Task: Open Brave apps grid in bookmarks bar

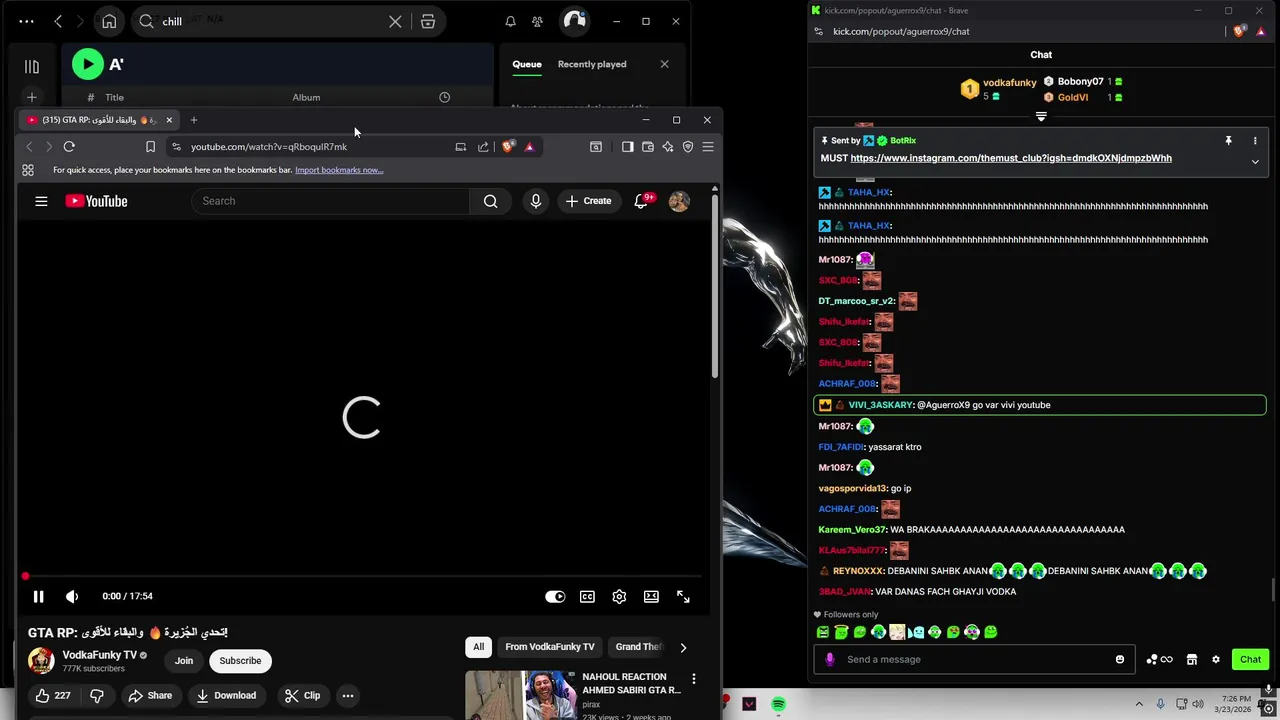Action: click(x=28, y=170)
